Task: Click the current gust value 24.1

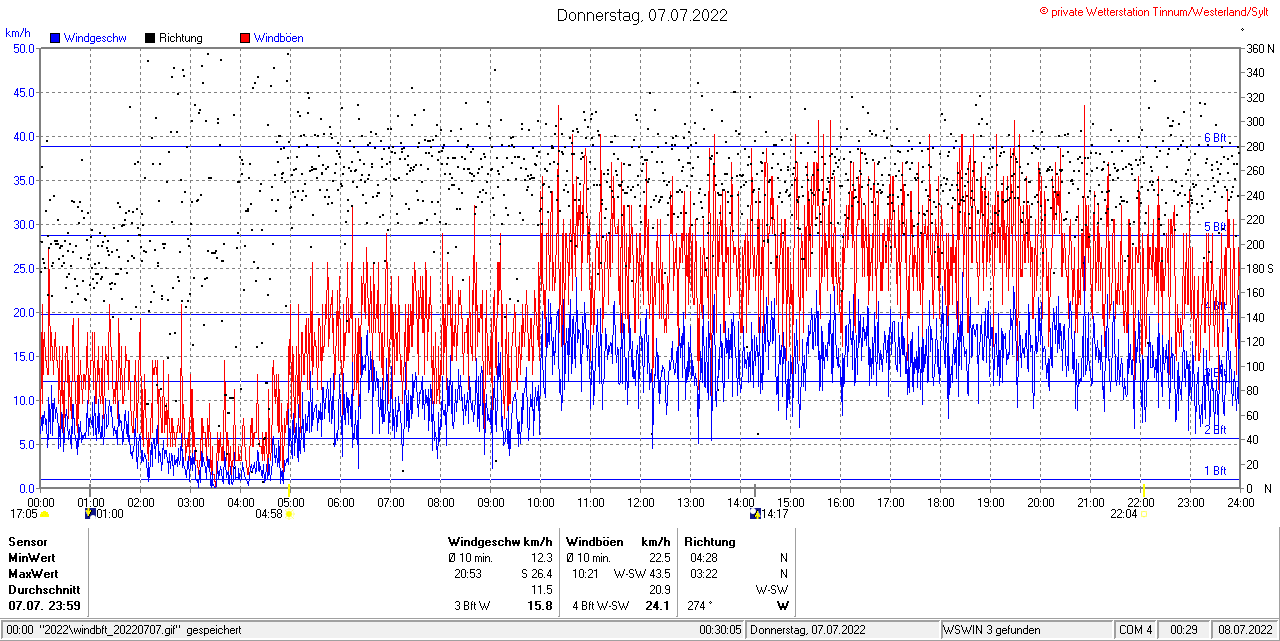Action: (658, 606)
